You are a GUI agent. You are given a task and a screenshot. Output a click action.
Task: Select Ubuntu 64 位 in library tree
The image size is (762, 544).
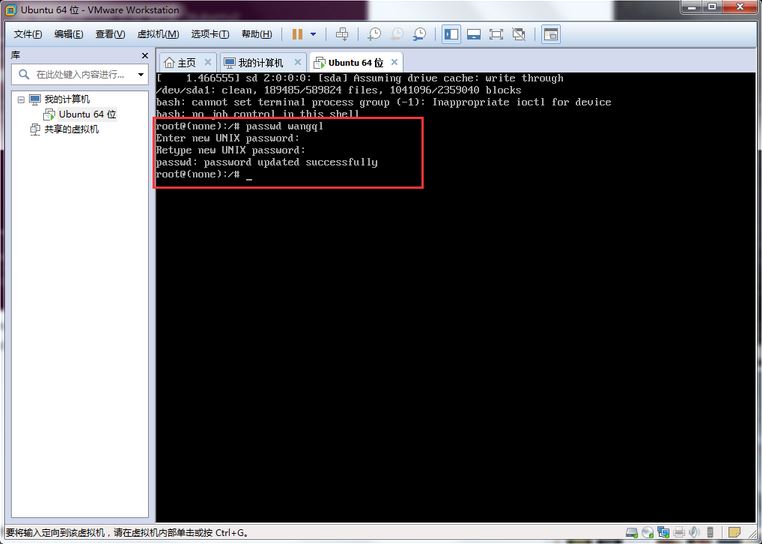click(x=87, y=114)
